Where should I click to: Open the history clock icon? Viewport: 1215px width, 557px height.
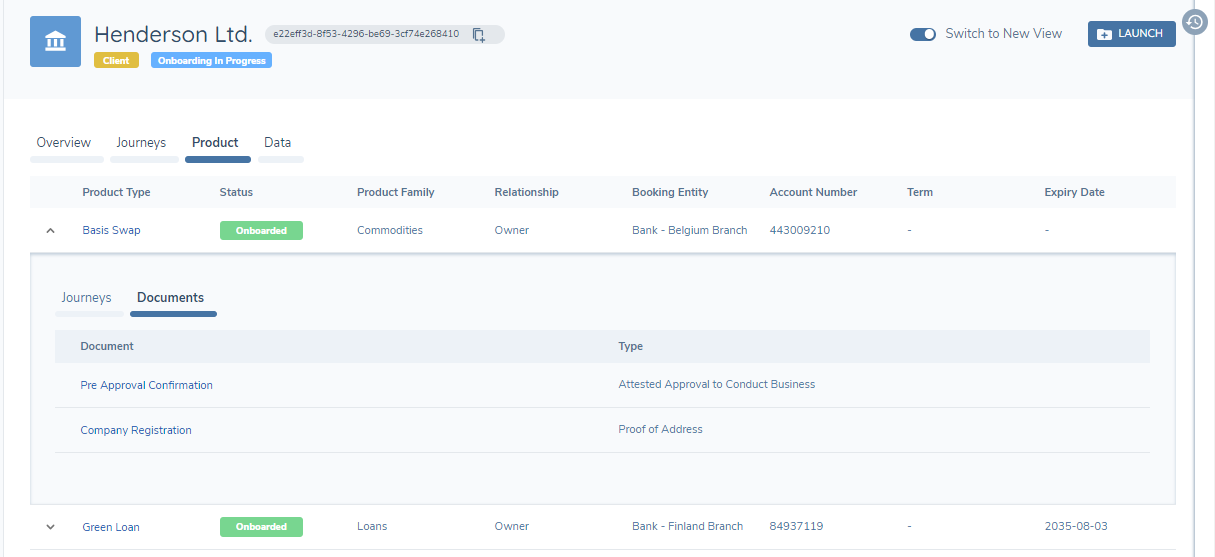click(1194, 22)
